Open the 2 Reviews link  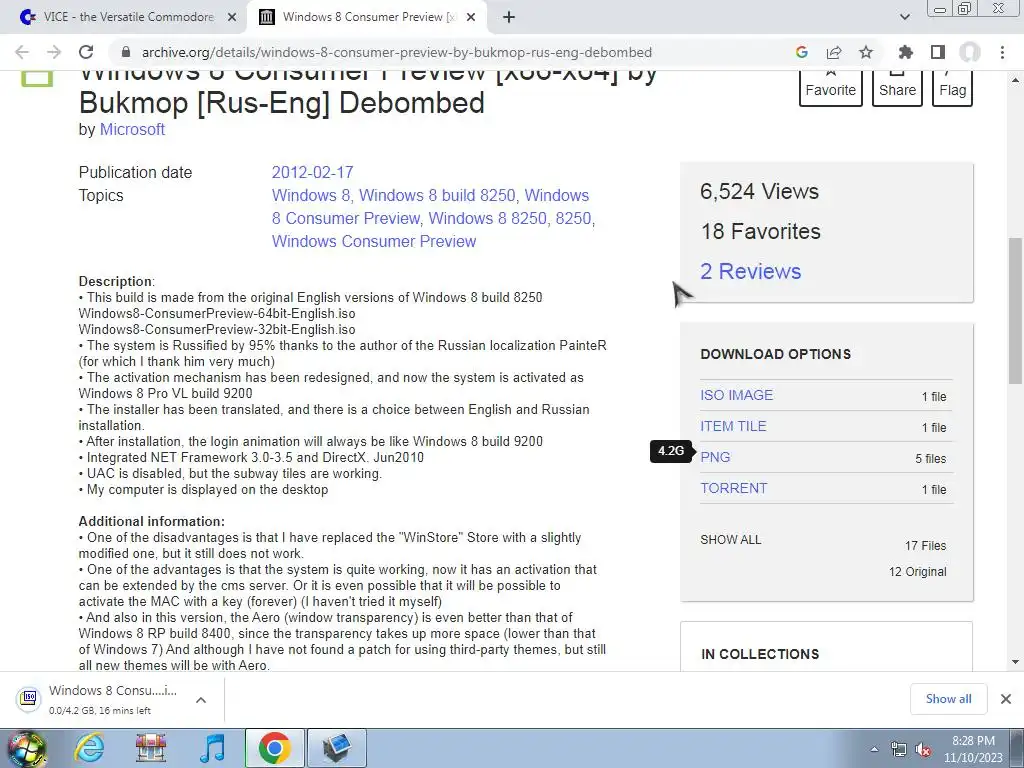point(750,271)
